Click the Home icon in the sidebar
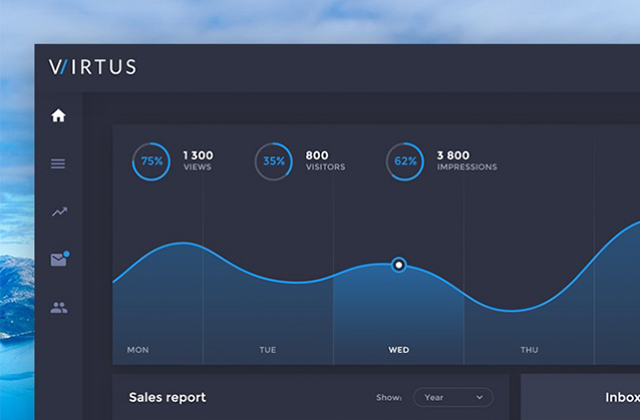640x420 pixels. coord(58,116)
